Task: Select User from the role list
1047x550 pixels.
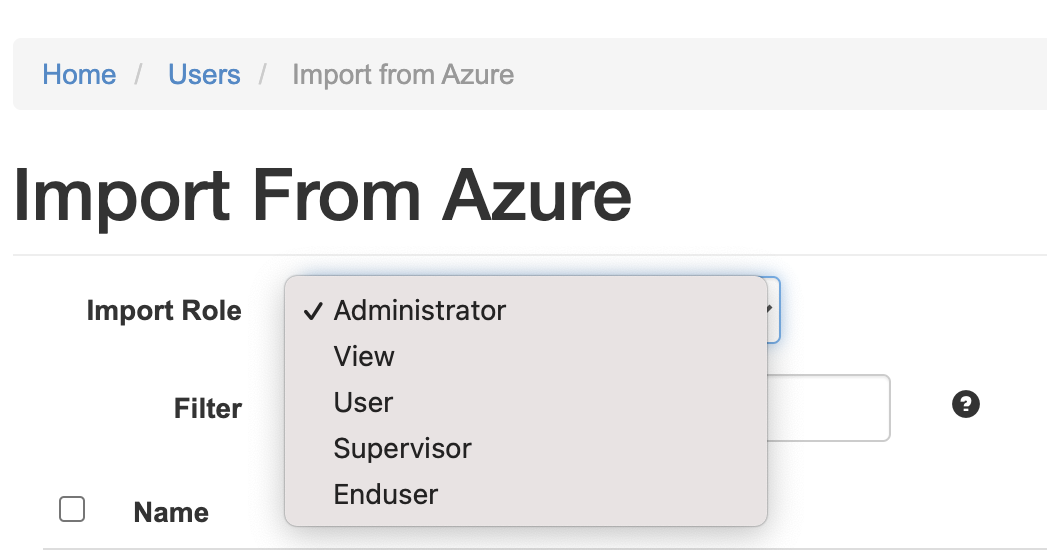Action: 363,403
